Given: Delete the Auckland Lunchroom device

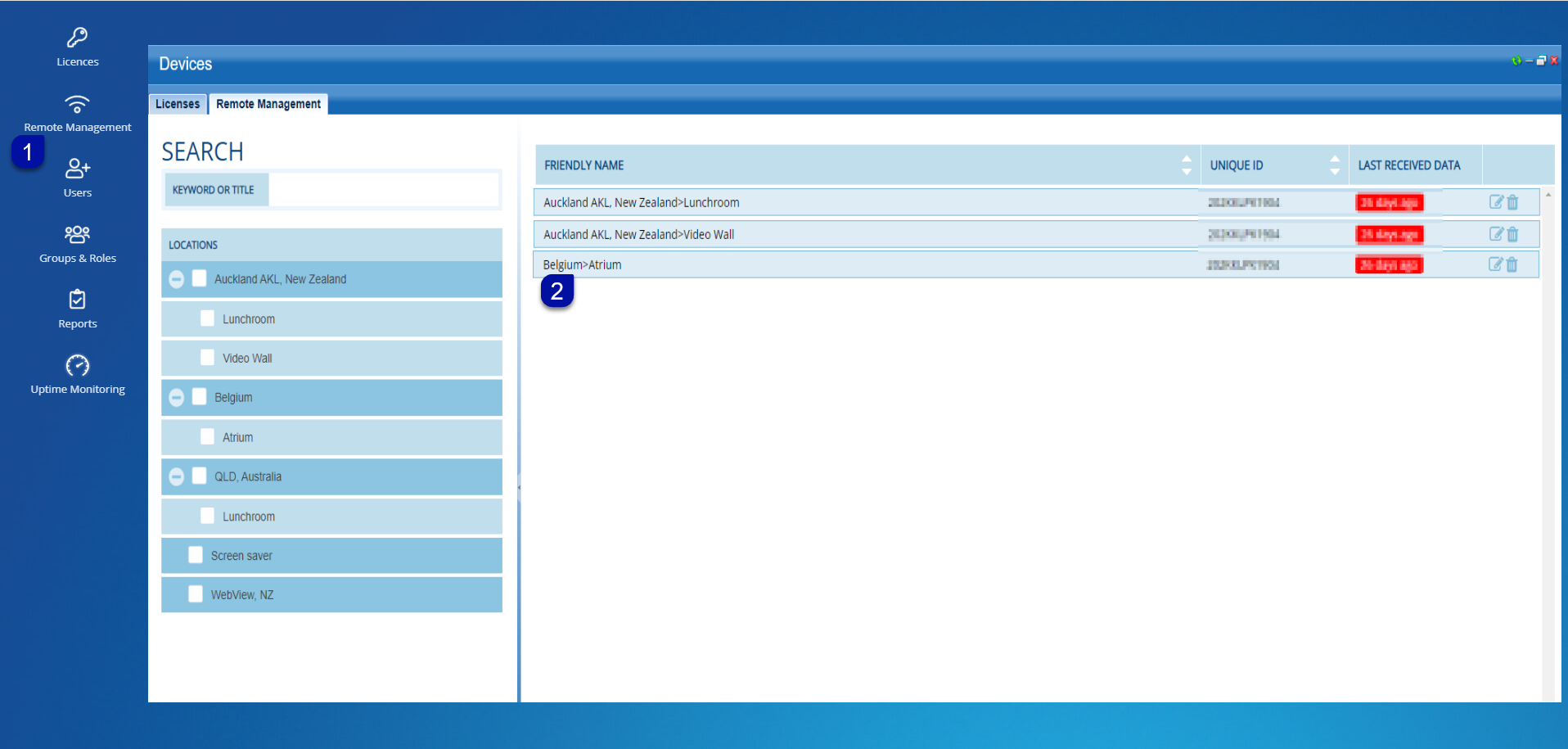Looking at the screenshot, I should 1512,202.
